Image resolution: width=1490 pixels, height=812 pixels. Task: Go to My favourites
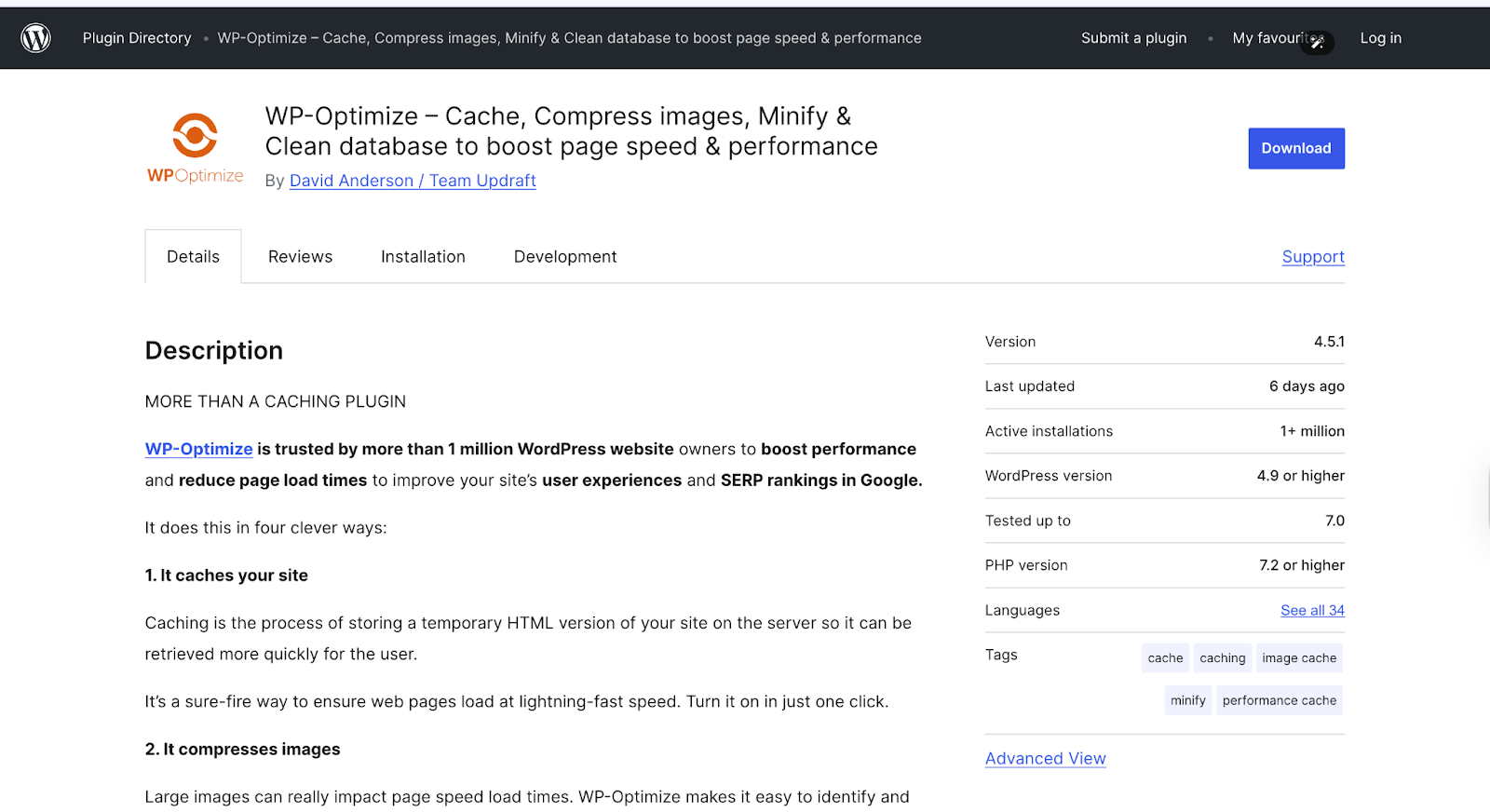tap(1278, 38)
